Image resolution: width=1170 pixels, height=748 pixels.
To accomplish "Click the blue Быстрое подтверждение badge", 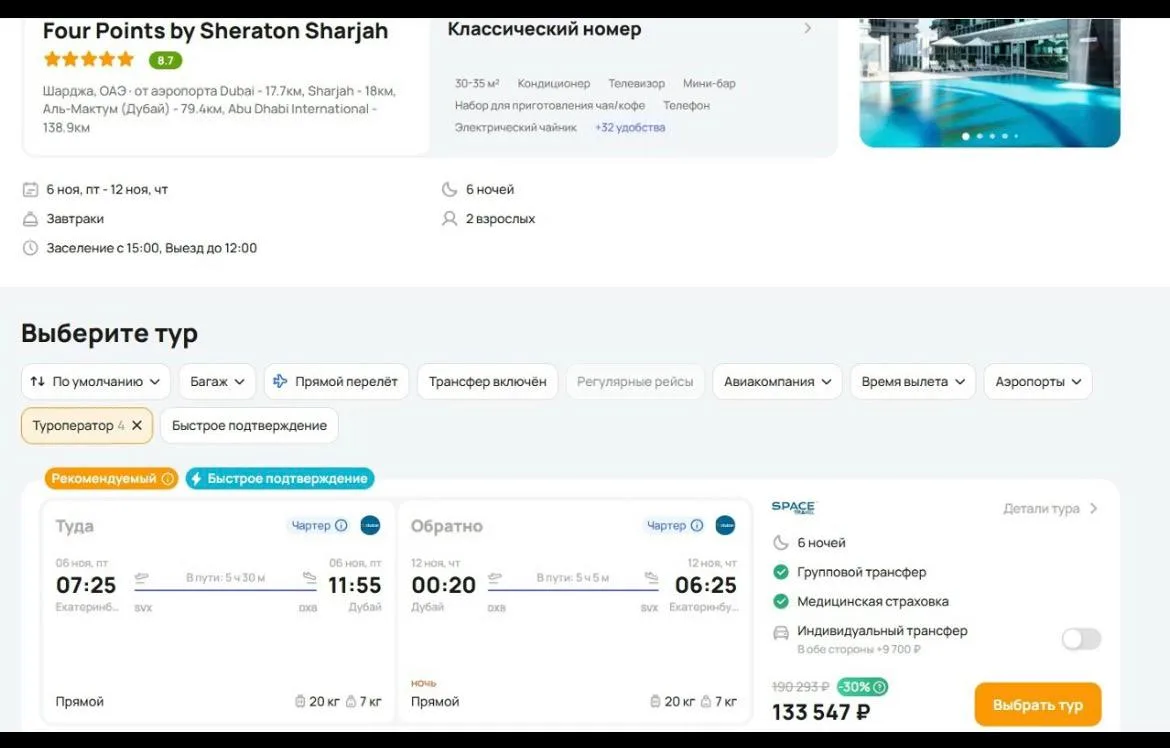I will [280, 479].
